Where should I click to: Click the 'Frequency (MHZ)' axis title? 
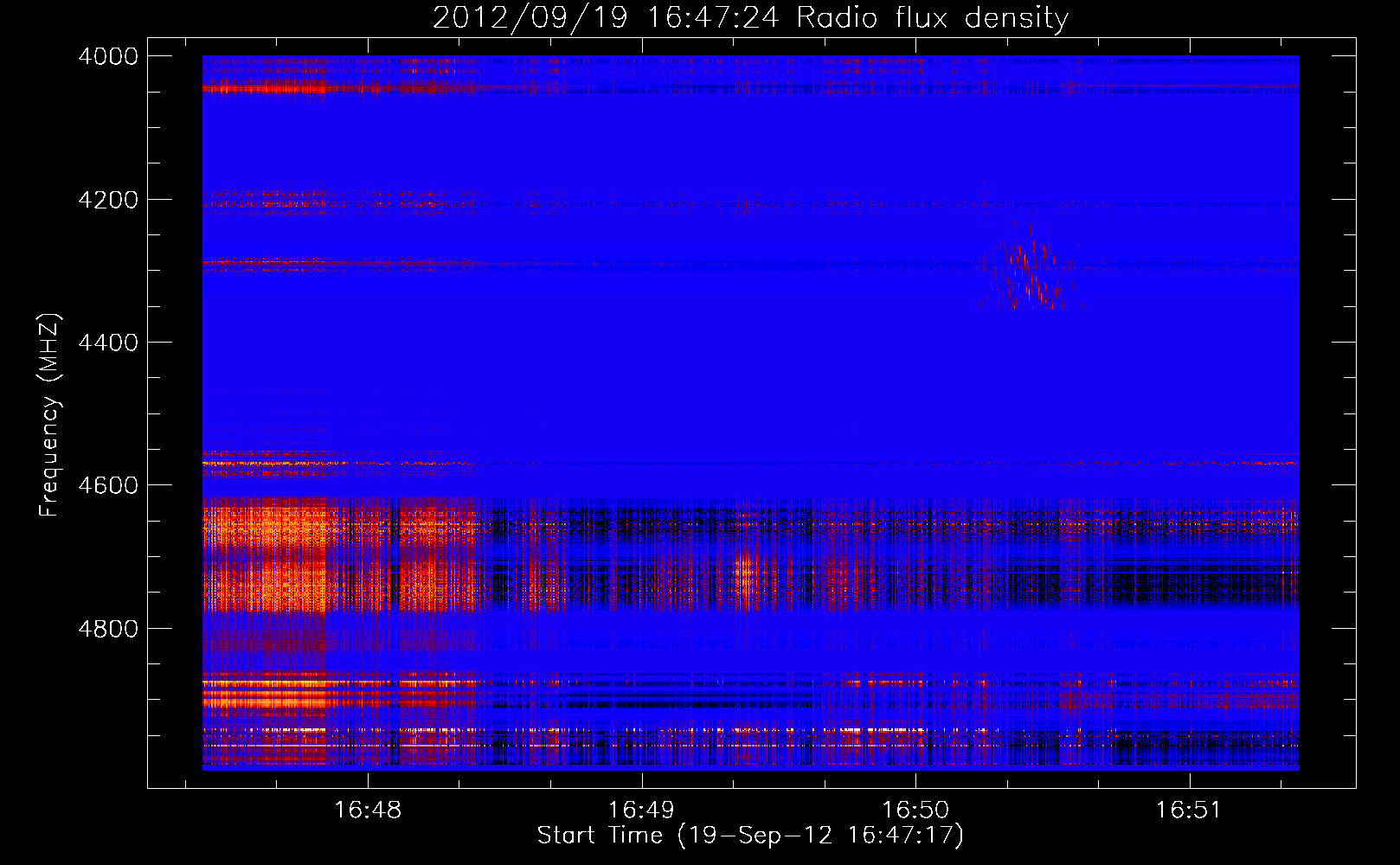(x=50, y=415)
